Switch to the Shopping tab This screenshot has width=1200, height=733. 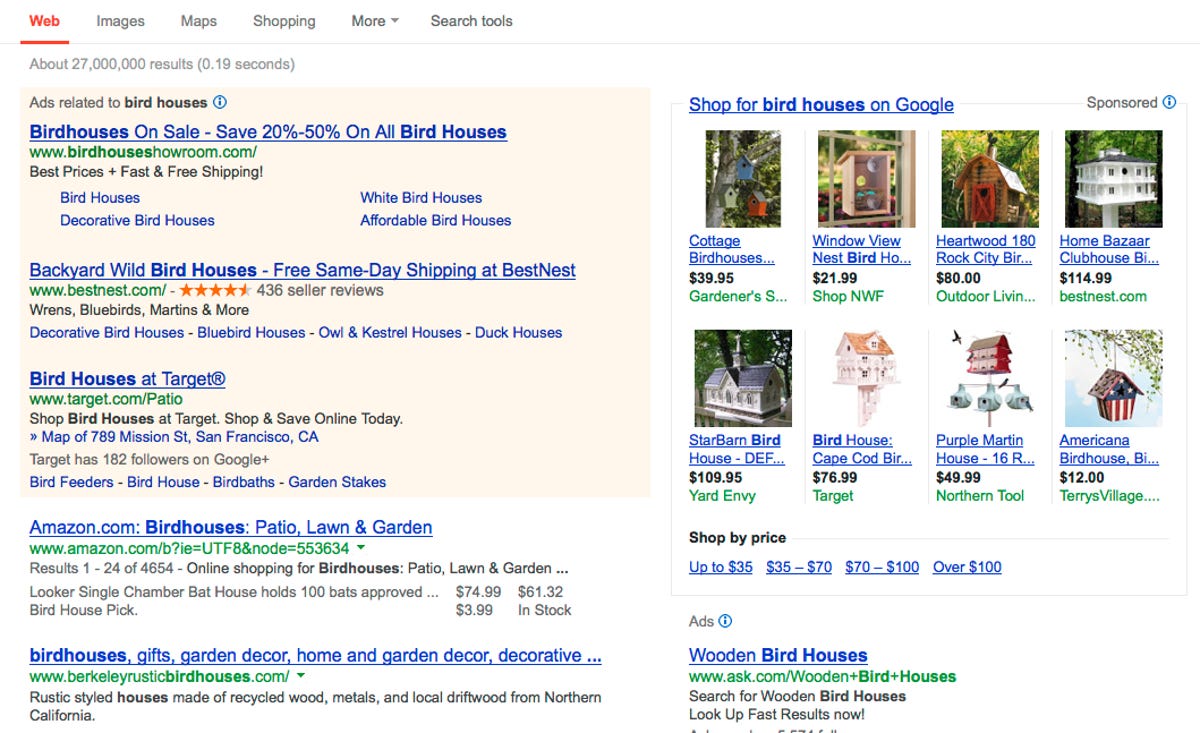283,20
